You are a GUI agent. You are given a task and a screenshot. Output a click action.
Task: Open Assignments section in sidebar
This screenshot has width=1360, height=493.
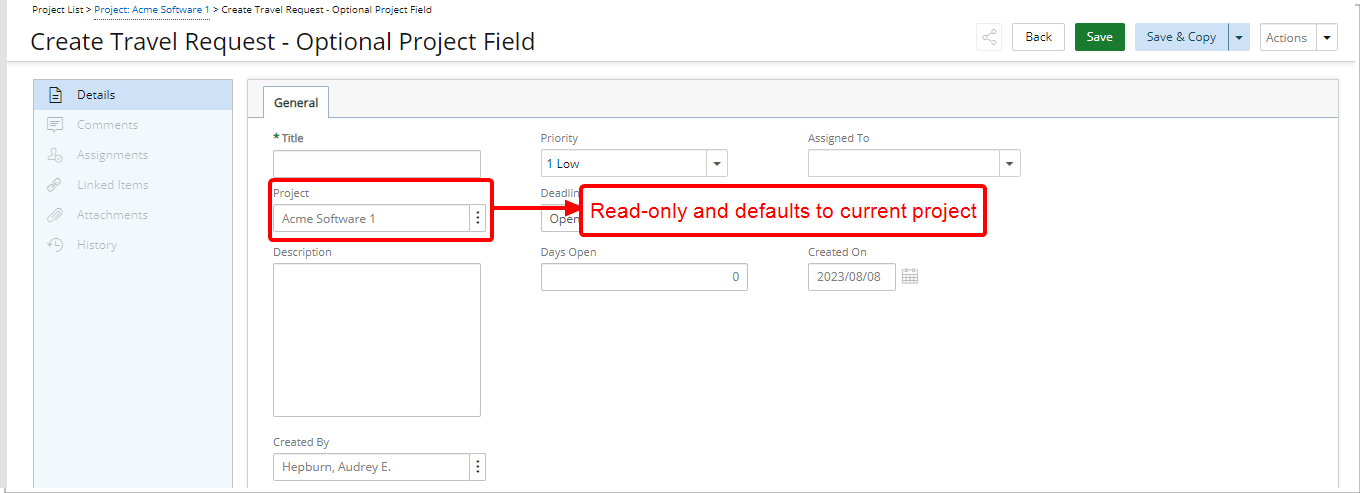[x=112, y=155]
